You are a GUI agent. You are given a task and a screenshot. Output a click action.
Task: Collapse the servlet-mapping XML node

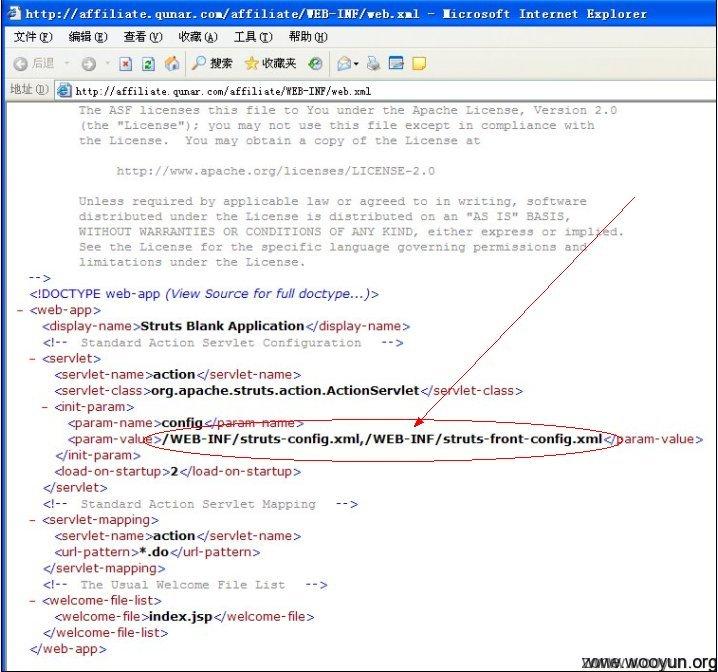coord(33,520)
